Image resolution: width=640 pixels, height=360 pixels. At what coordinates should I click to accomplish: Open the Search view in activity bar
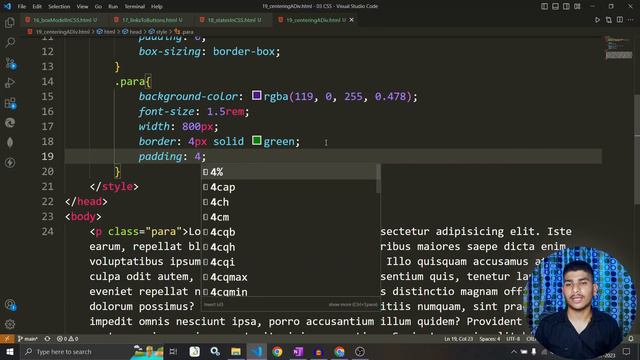tap(10, 42)
